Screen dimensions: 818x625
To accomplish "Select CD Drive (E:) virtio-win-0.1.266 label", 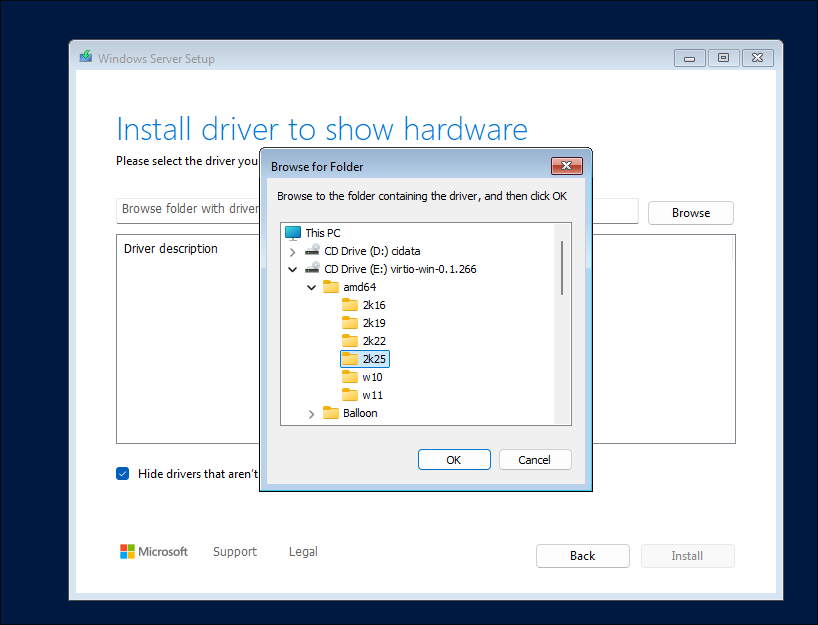I will coord(400,269).
